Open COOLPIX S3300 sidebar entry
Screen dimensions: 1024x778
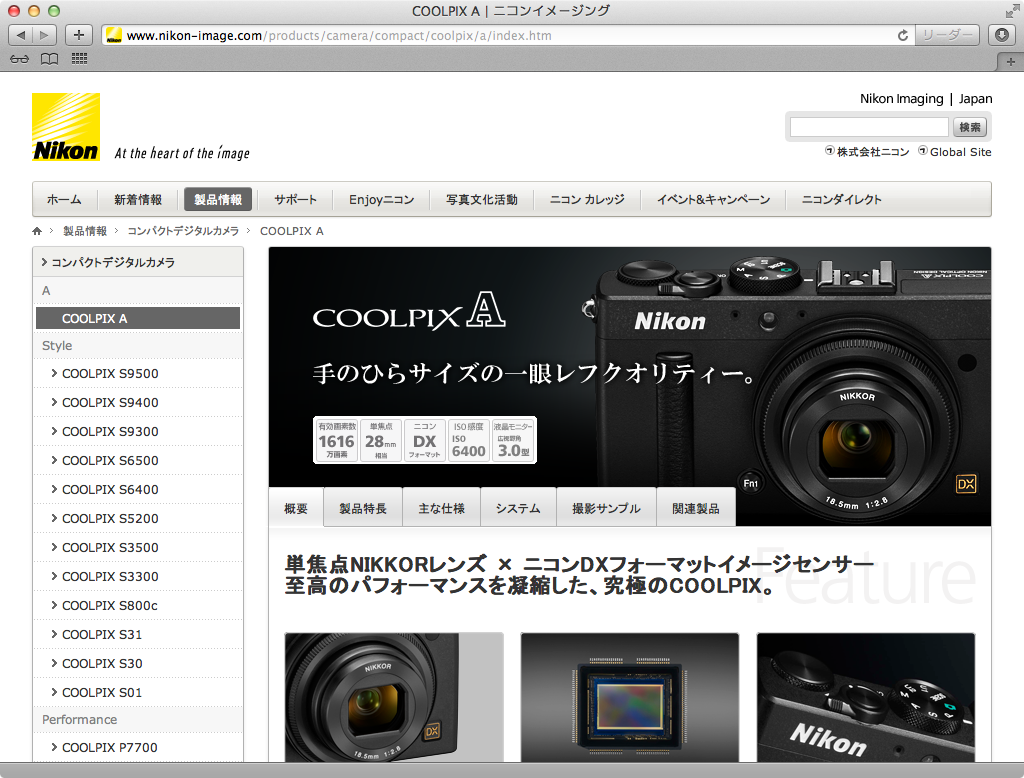pyautogui.click(x=138, y=576)
